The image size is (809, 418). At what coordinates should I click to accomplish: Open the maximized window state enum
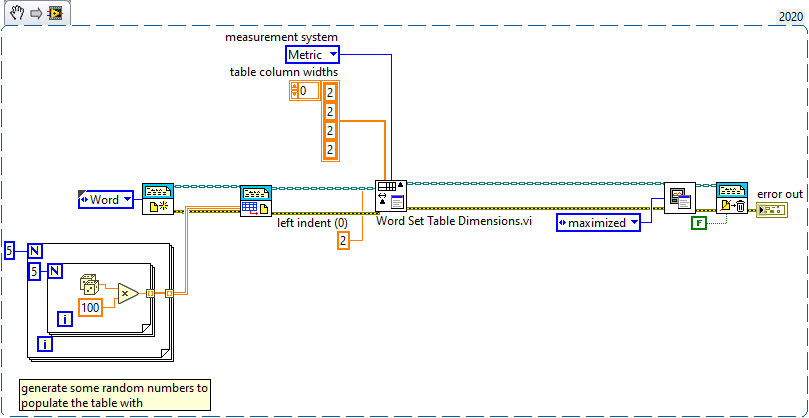(598, 223)
